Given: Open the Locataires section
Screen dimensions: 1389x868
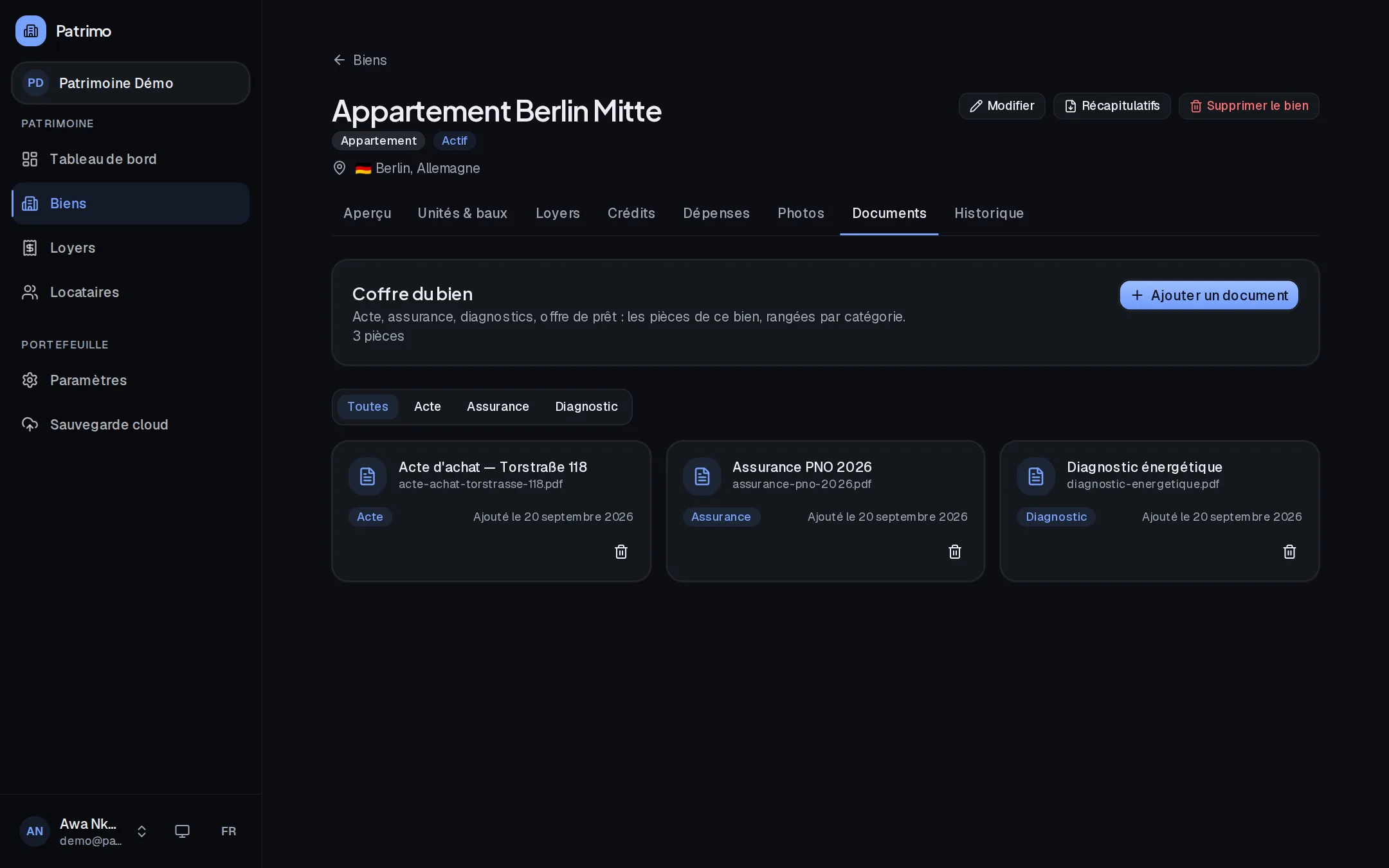Looking at the screenshot, I should (x=131, y=292).
